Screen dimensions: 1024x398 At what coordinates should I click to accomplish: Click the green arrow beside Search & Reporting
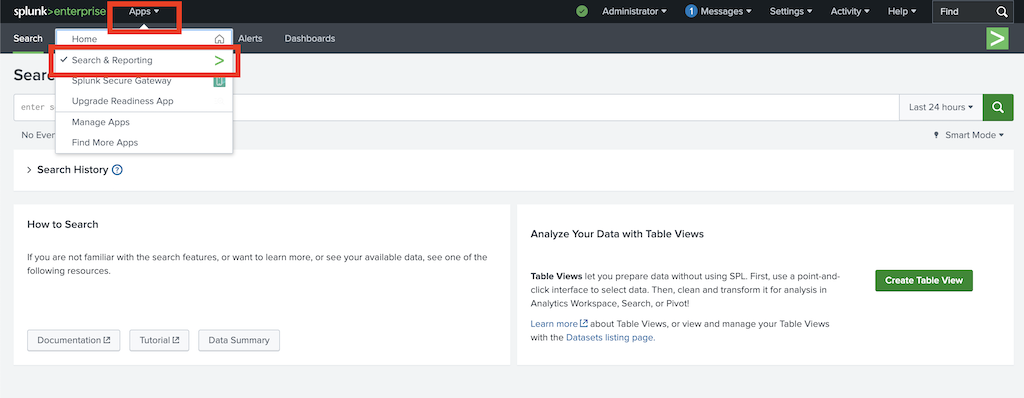pos(219,61)
